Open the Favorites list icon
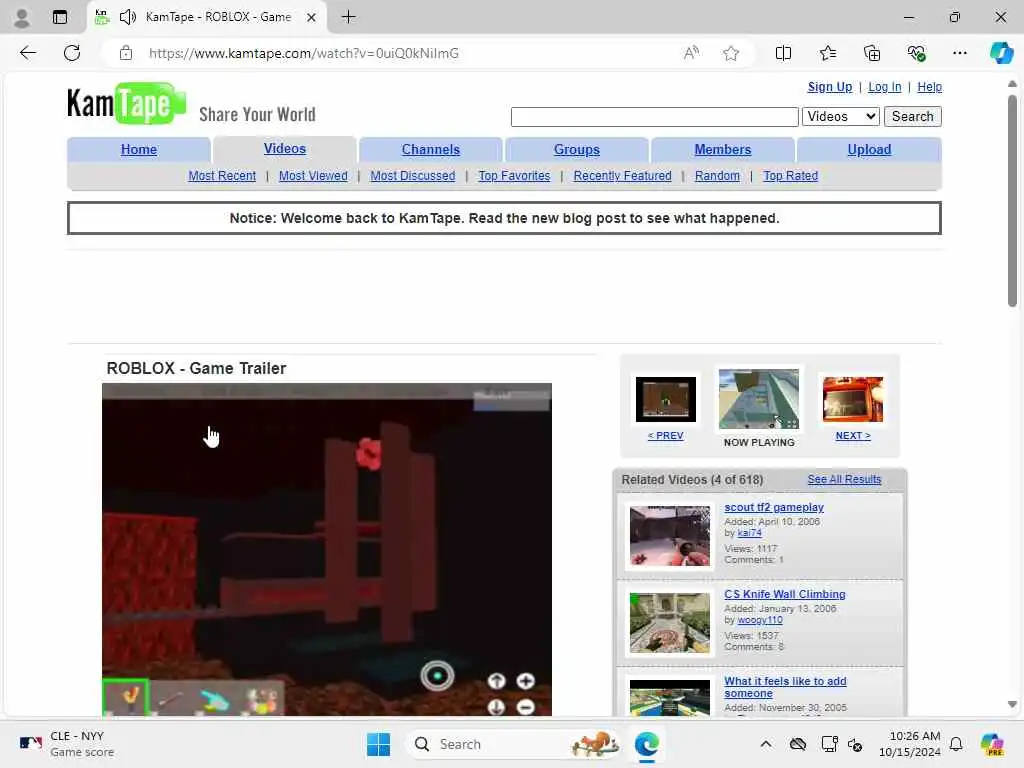Viewport: 1024px width, 768px height. [827, 53]
